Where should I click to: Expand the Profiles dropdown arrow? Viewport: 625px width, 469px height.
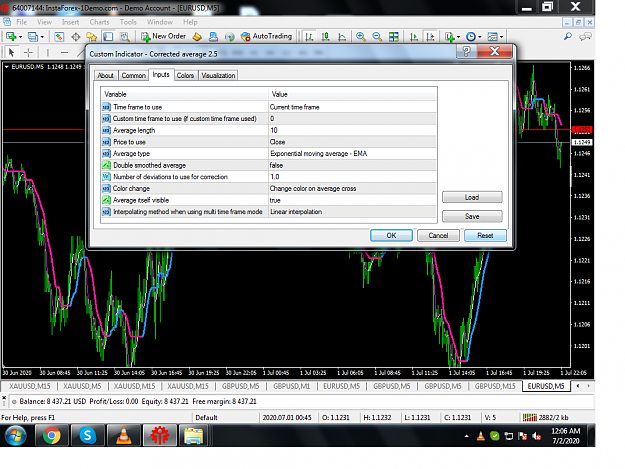(42, 37)
